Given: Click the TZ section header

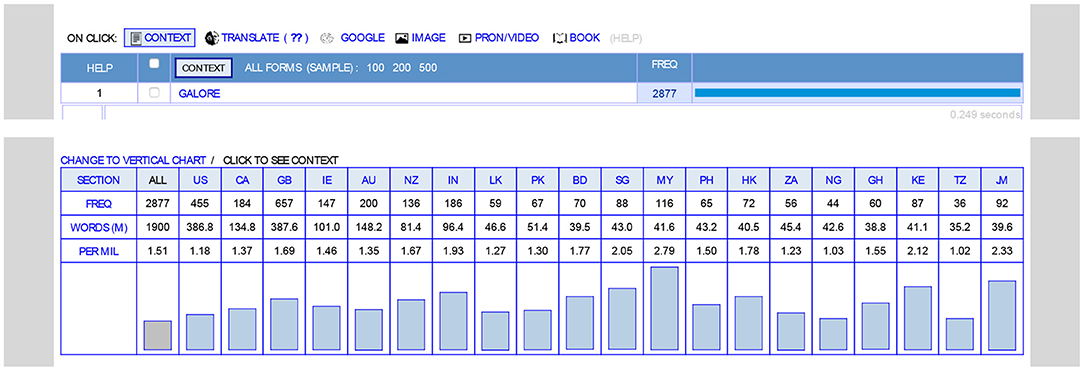Looking at the screenshot, I should click(960, 180).
